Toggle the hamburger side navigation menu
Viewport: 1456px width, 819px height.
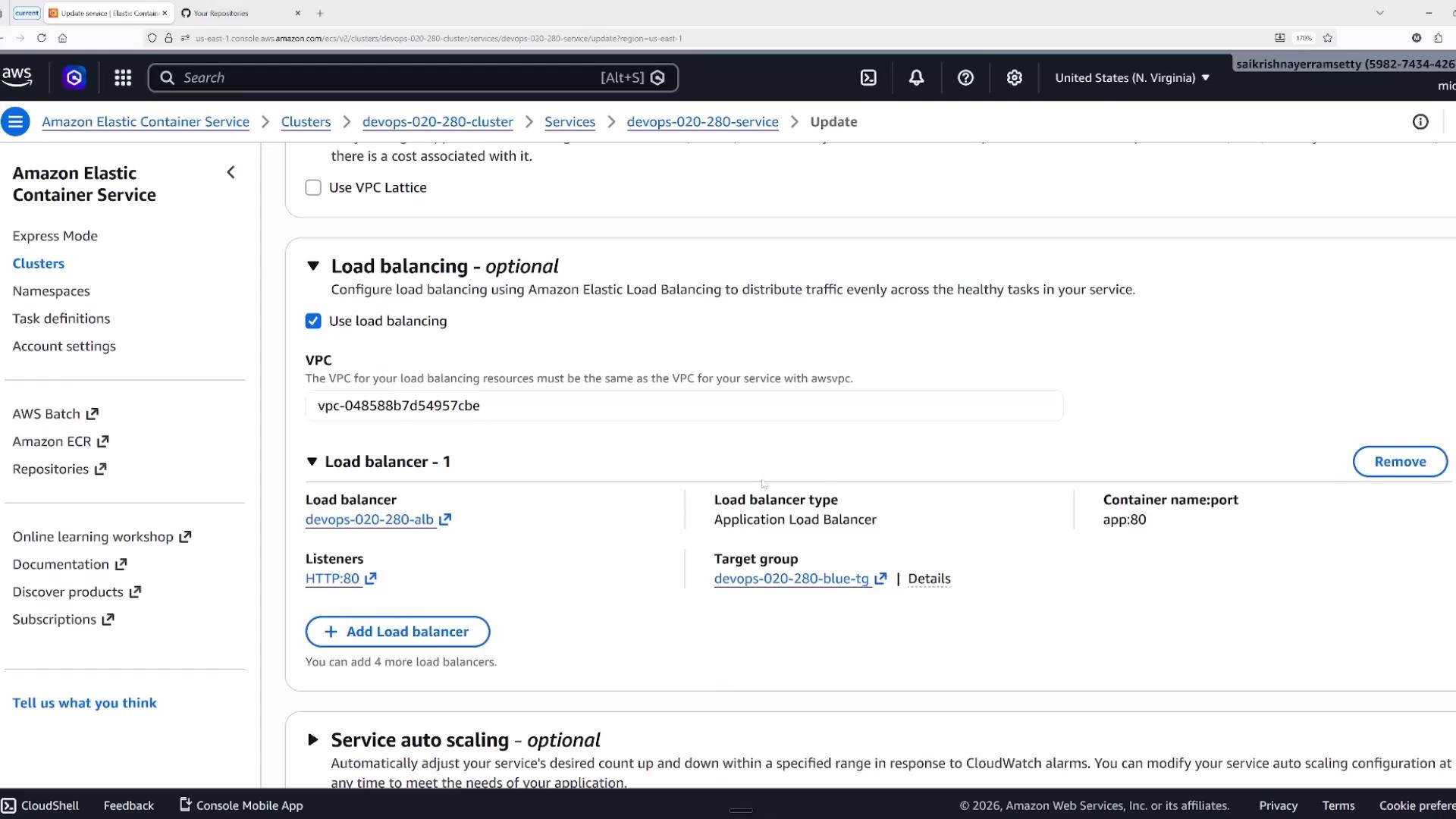tap(15, 121)
